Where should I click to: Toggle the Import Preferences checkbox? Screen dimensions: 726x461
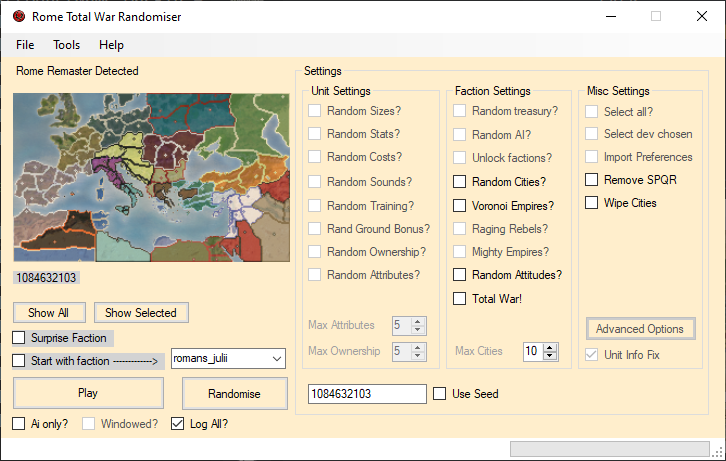[x=591, y=157]
